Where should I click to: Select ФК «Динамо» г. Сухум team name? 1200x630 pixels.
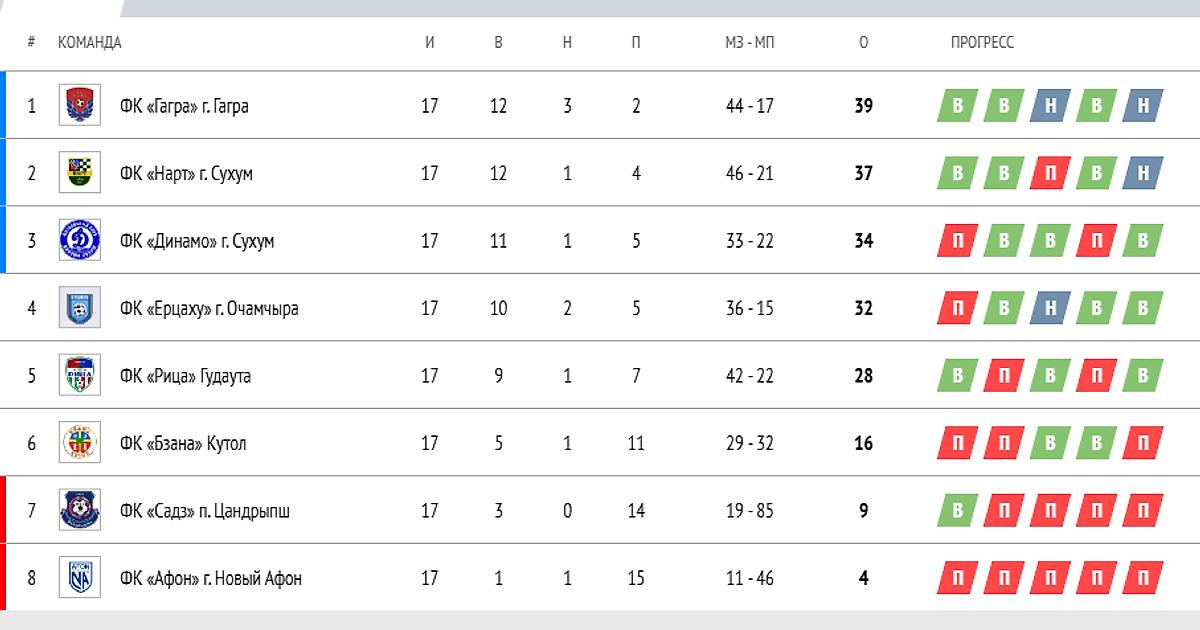click(197, 241)
